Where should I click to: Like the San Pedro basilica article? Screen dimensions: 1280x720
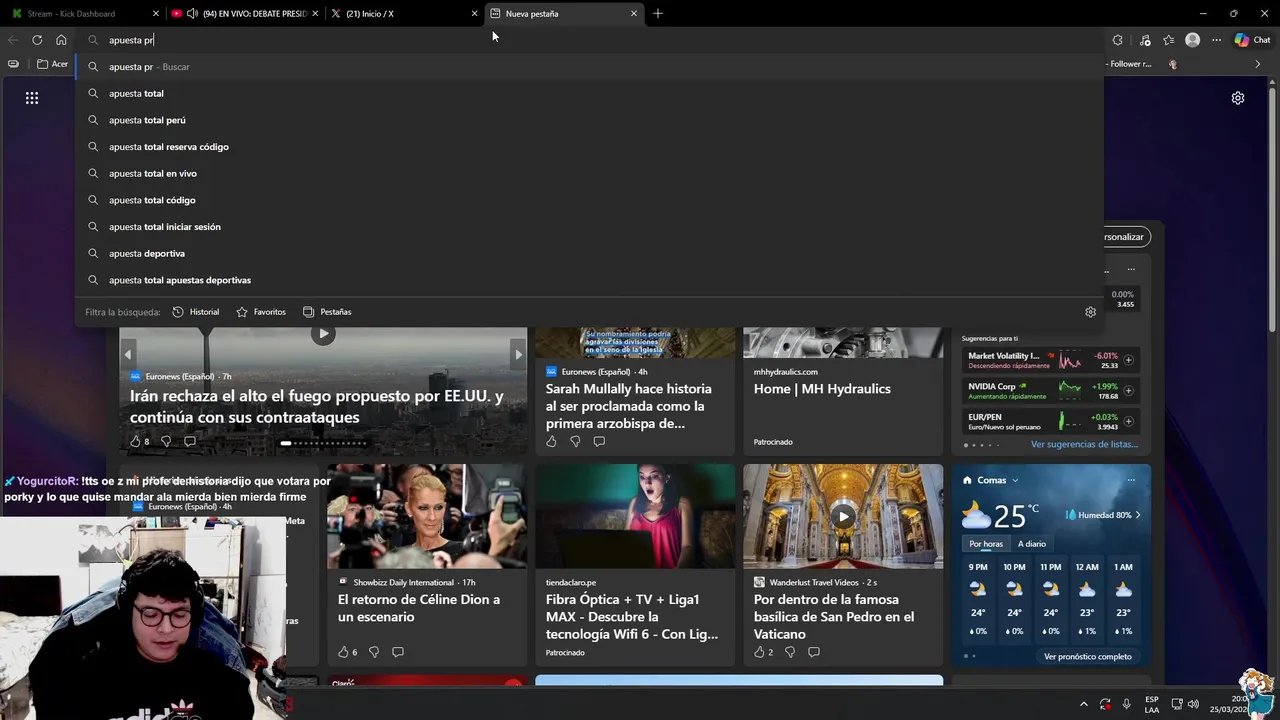[x=759, y=652]
